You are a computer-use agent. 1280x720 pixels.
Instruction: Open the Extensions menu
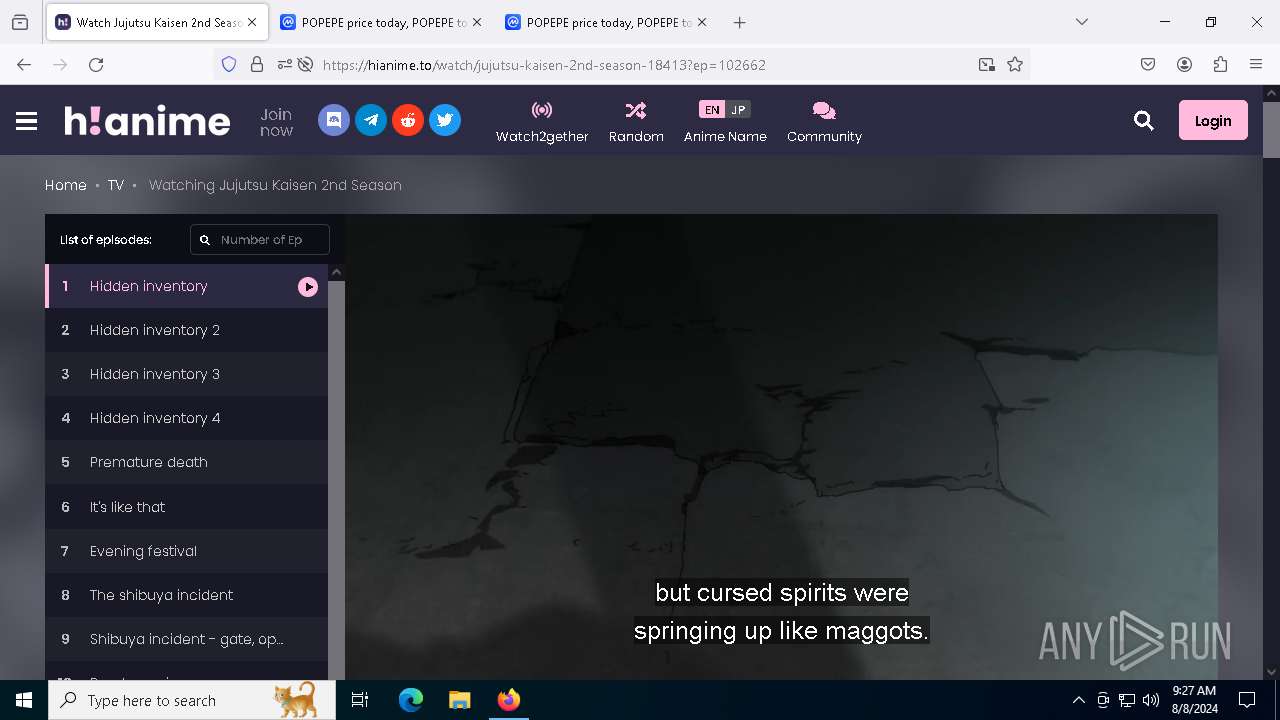click(x=1220, y=64)
